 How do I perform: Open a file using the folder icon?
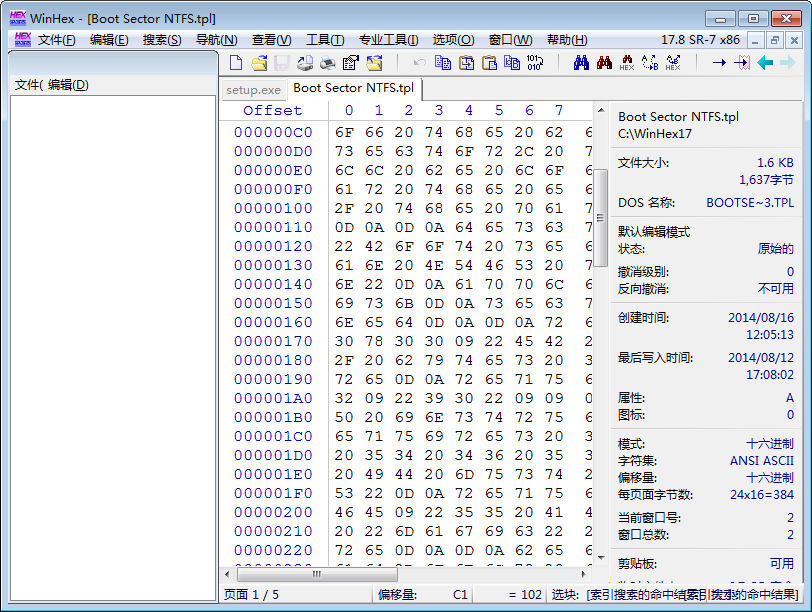click(x=259, y=63)
